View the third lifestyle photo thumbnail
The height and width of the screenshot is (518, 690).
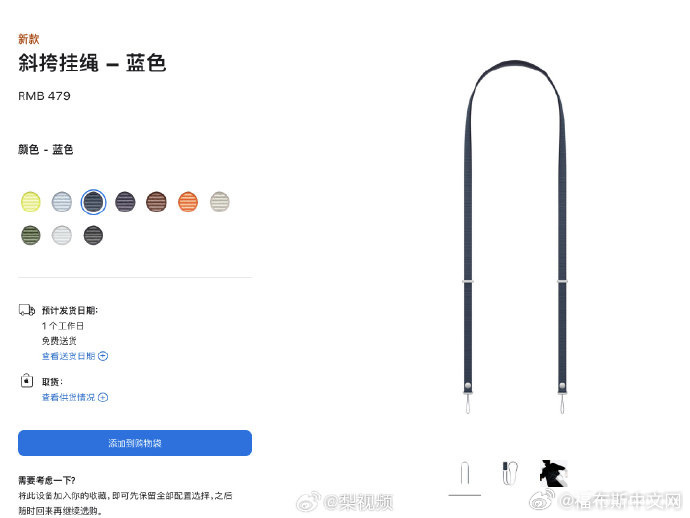tap(553, 473)
